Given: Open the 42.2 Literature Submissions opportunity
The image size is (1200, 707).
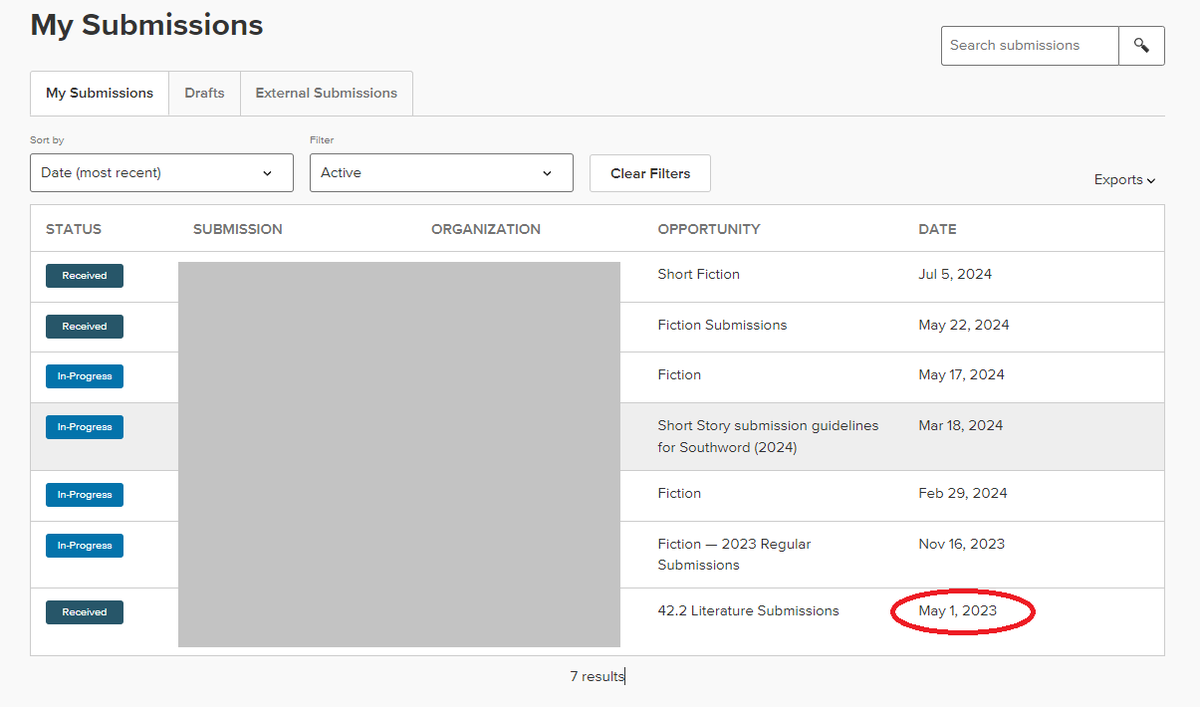Looking at the screenshot, I should pyautogui.click(x=748, y=610).
